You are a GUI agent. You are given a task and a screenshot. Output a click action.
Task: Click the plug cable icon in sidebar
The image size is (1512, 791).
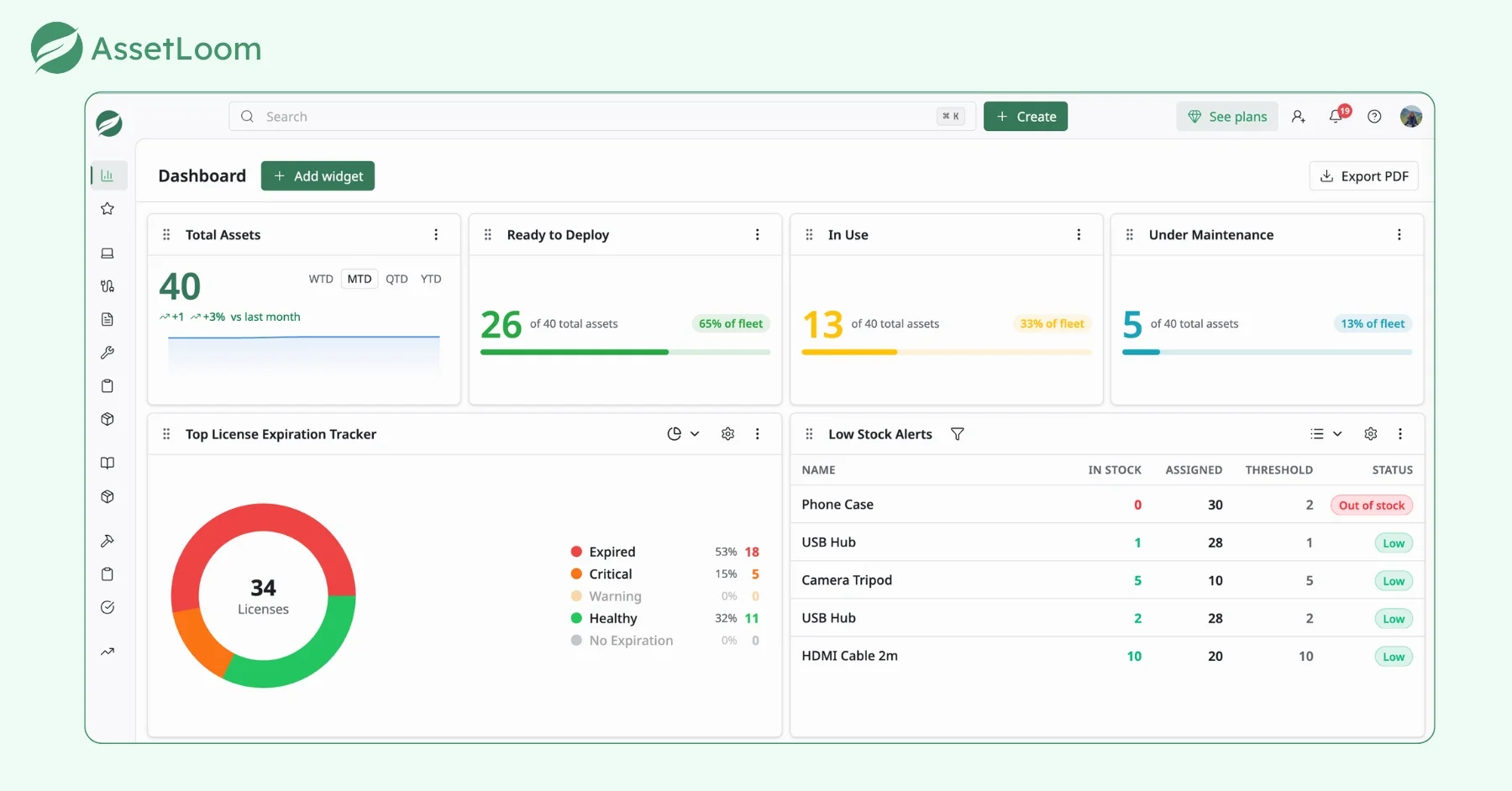pos(108,286)
